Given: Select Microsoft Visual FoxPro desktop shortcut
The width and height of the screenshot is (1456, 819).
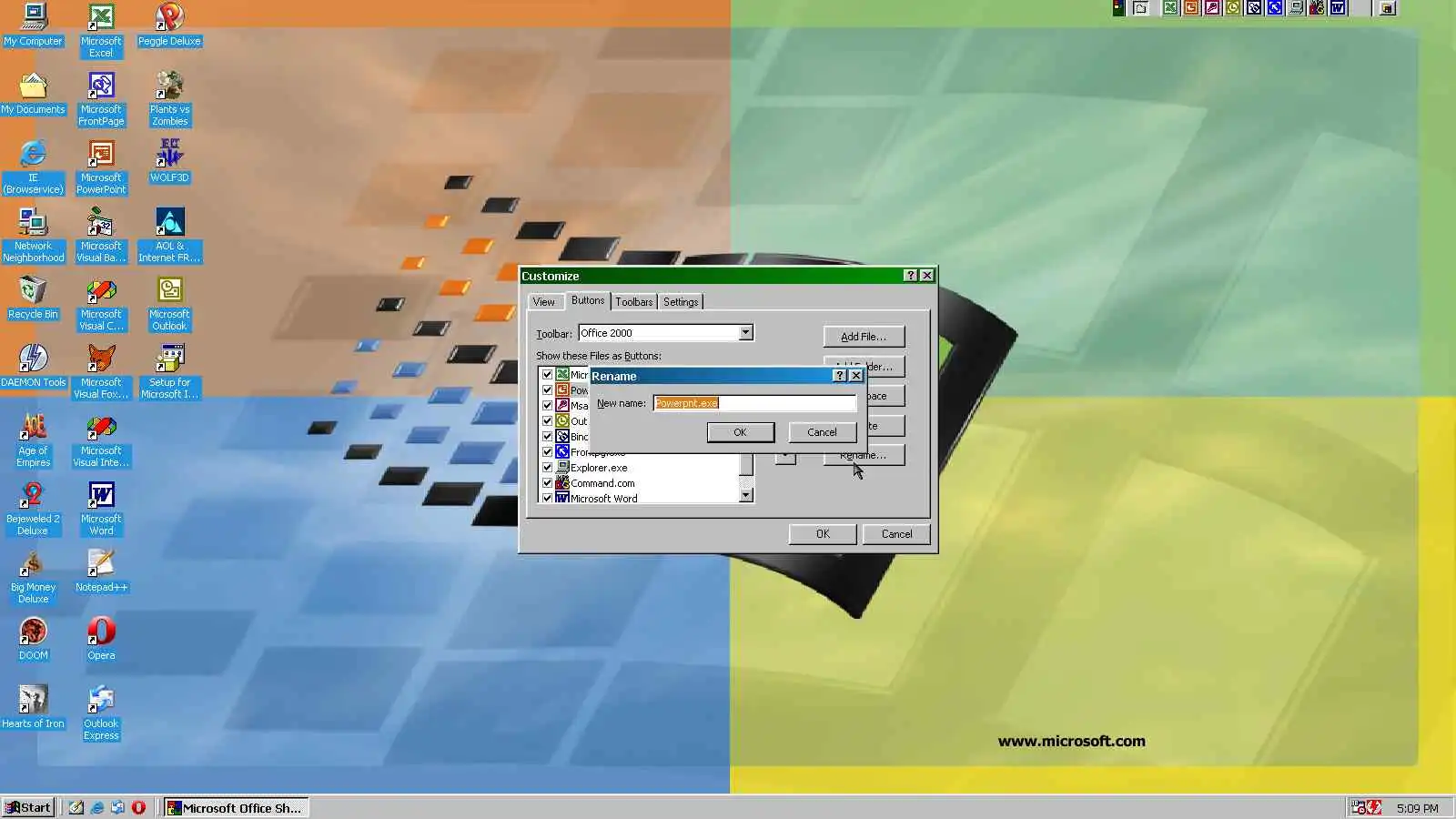Looking at the screenshot, I should [x=101, y=371].
